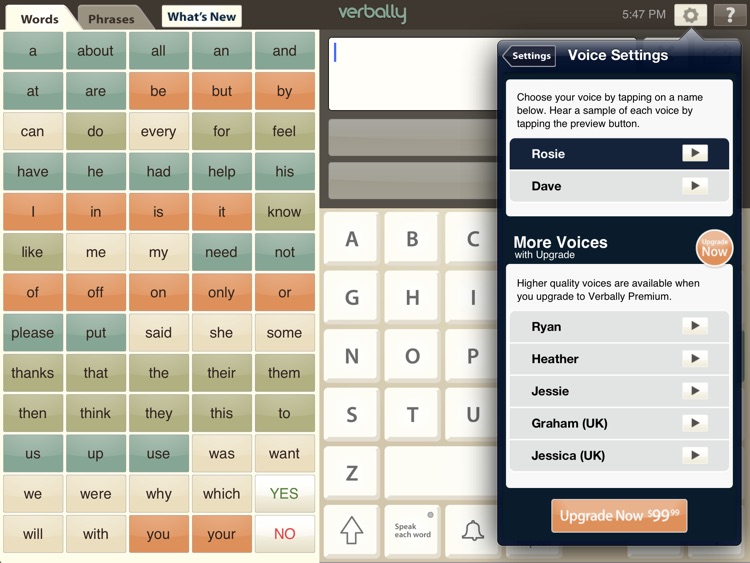Tap into the message text field
The image size is (750, 563).
click(413, 74)
